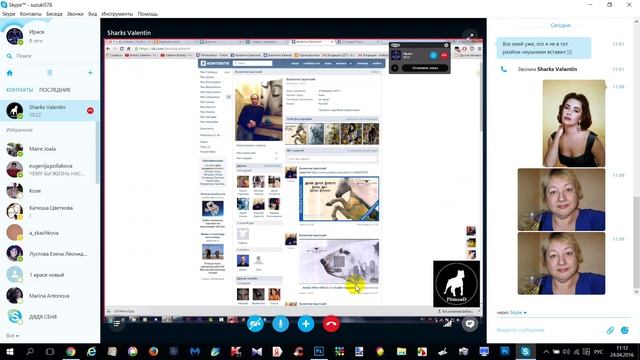Mute the microphone in call
Image resolution: width=640 pixels, height=360 pixels.
(x=280, y=324)
